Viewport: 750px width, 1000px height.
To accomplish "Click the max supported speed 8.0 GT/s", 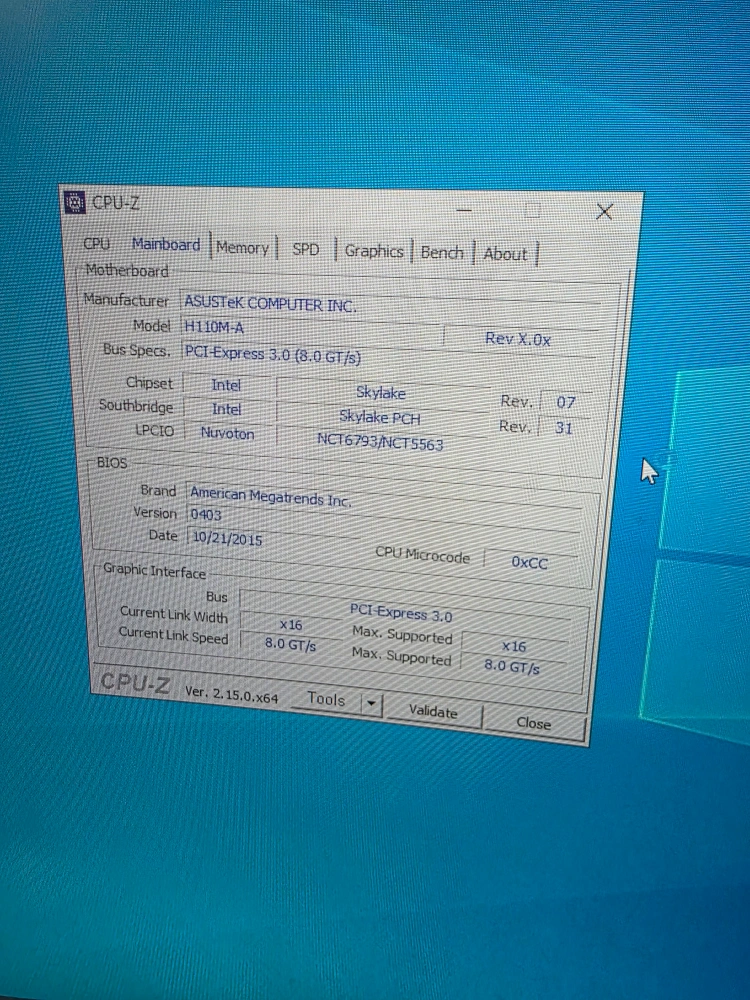I will [511, 666].
